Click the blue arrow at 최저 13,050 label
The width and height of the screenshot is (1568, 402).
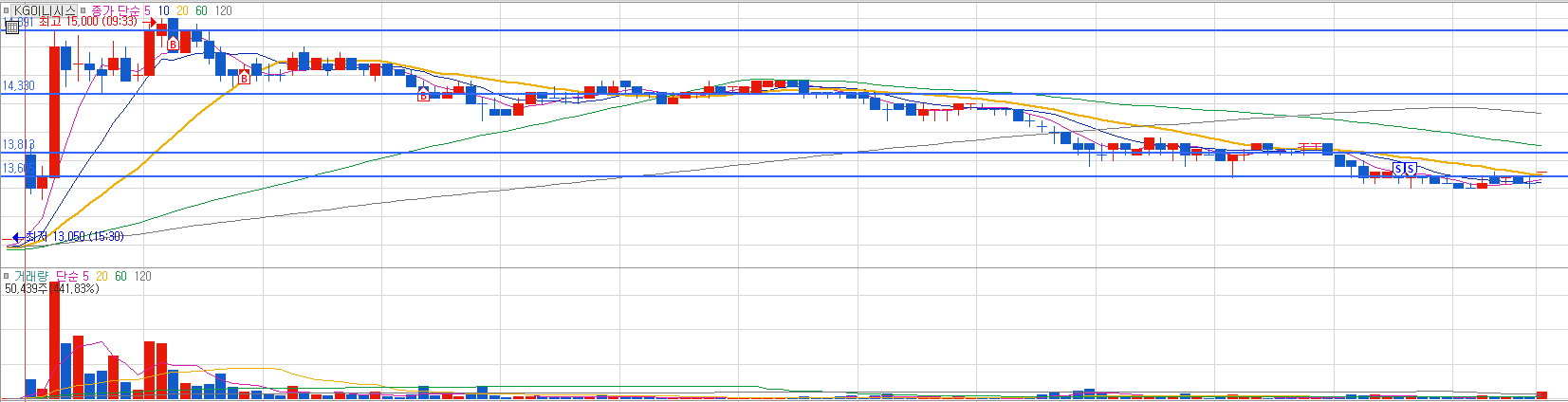click(16, 236)
